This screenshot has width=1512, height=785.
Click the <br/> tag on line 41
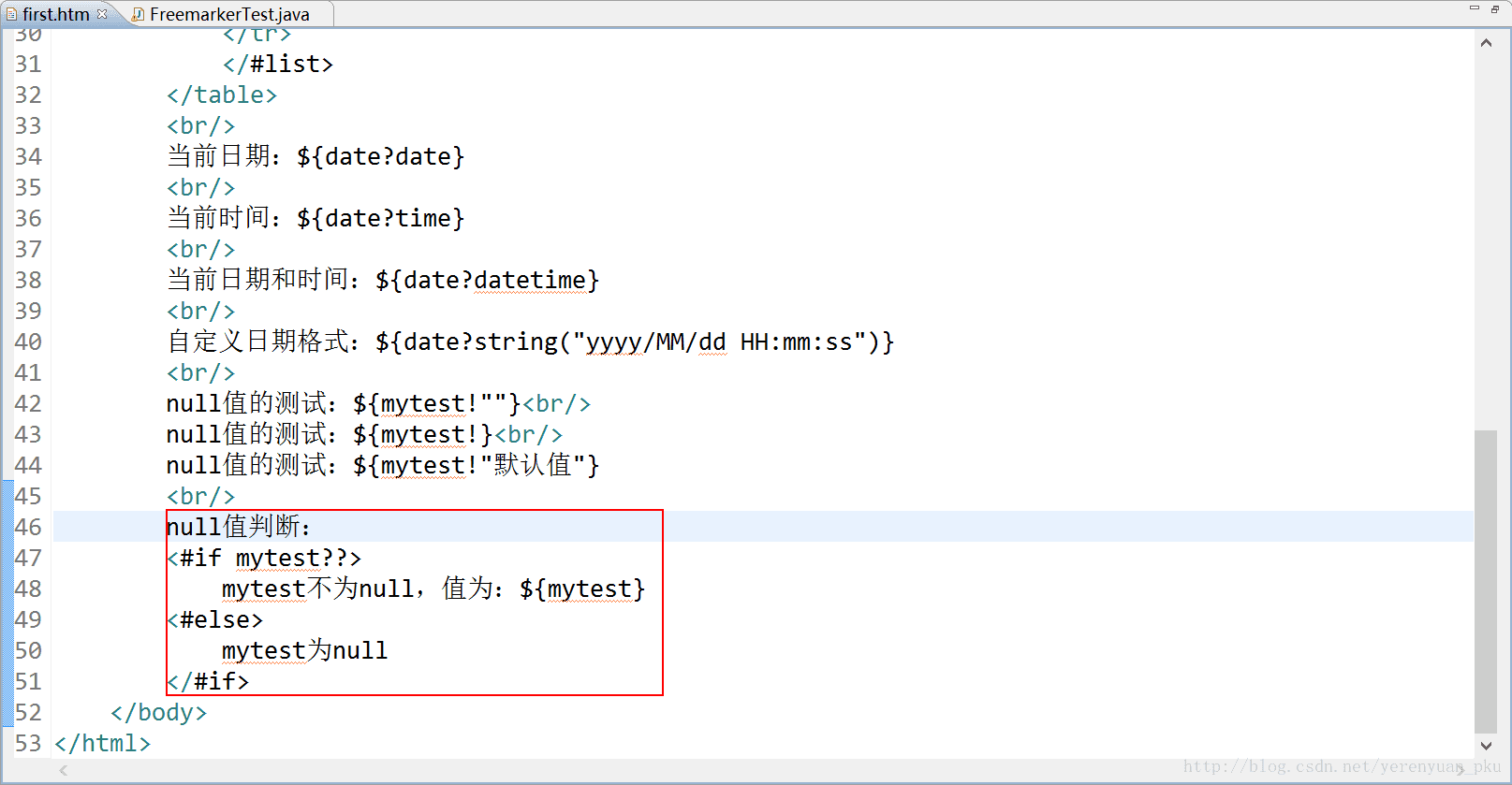201,372
